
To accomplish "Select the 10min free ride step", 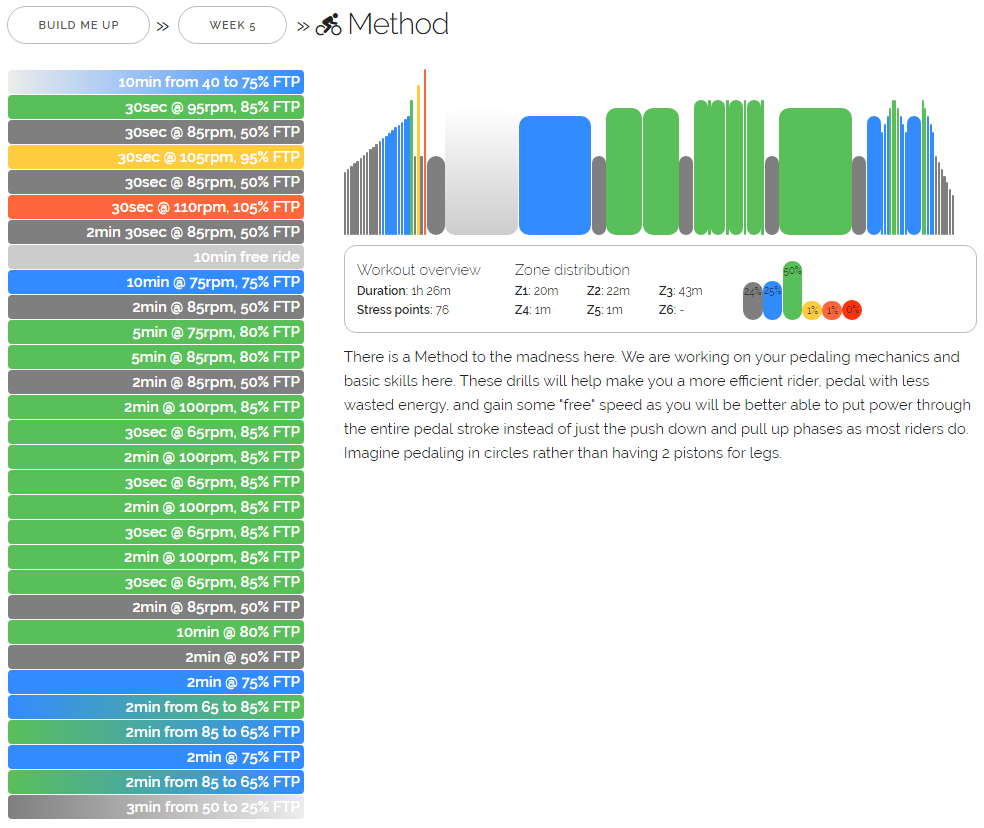I will 156,257.
